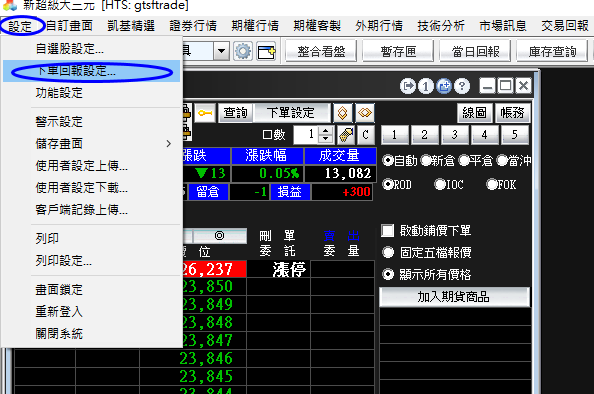Select the ROD order type radio
The width and height of the screenshot is (594, 394).
coord(388,184)
